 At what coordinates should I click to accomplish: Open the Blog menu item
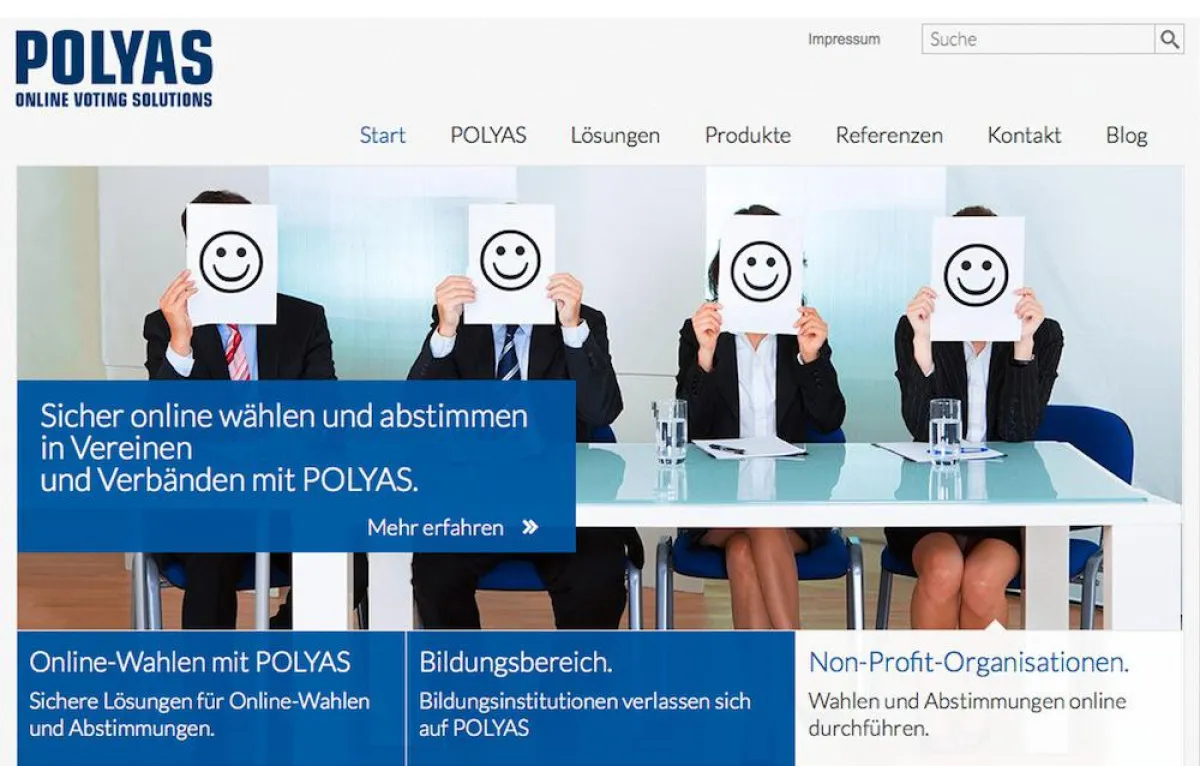point(1126,135)
